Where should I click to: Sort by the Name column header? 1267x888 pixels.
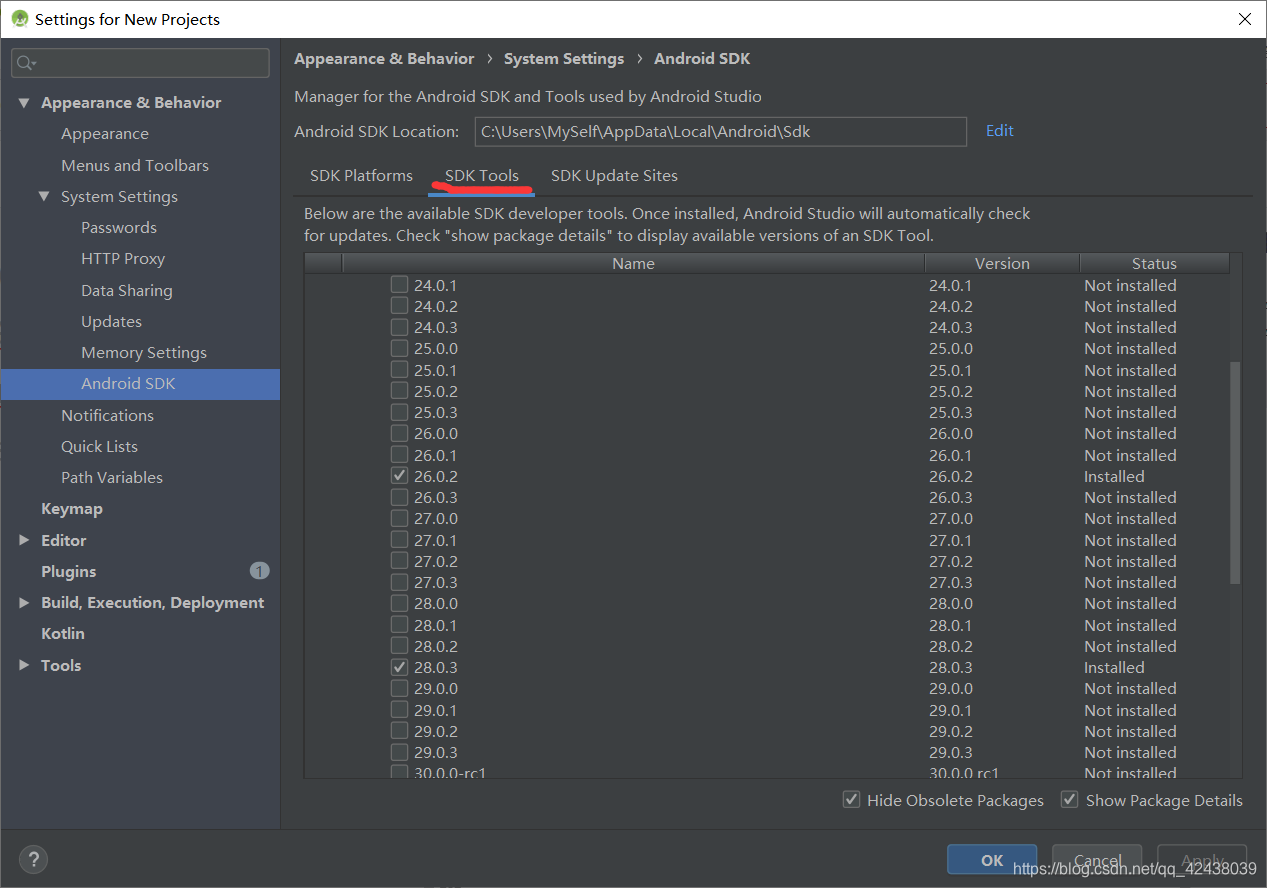coord(633,263)
